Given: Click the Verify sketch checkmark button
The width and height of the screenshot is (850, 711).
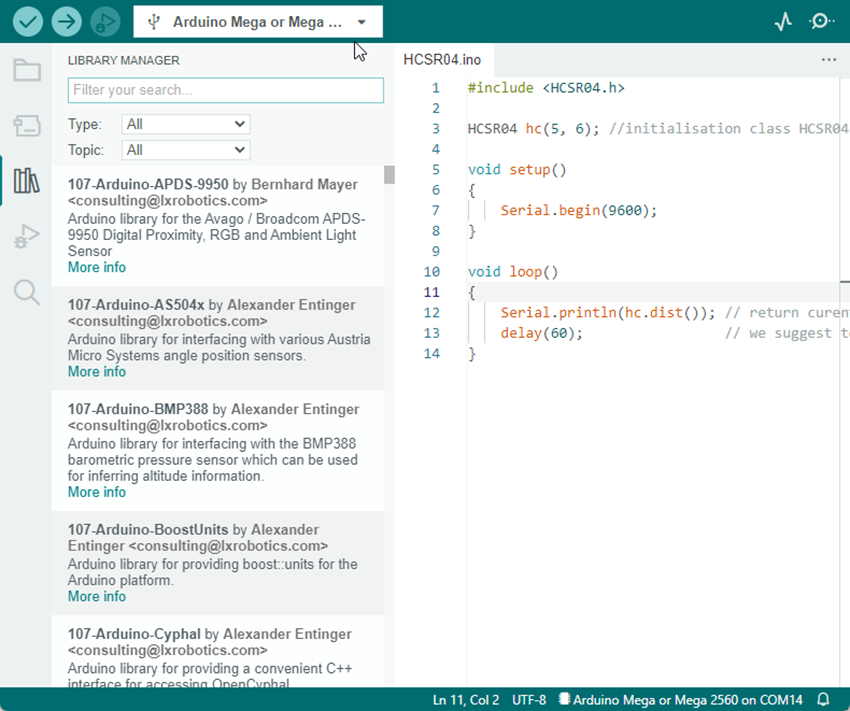Looking at the screenshot, I should pos(28,22).
